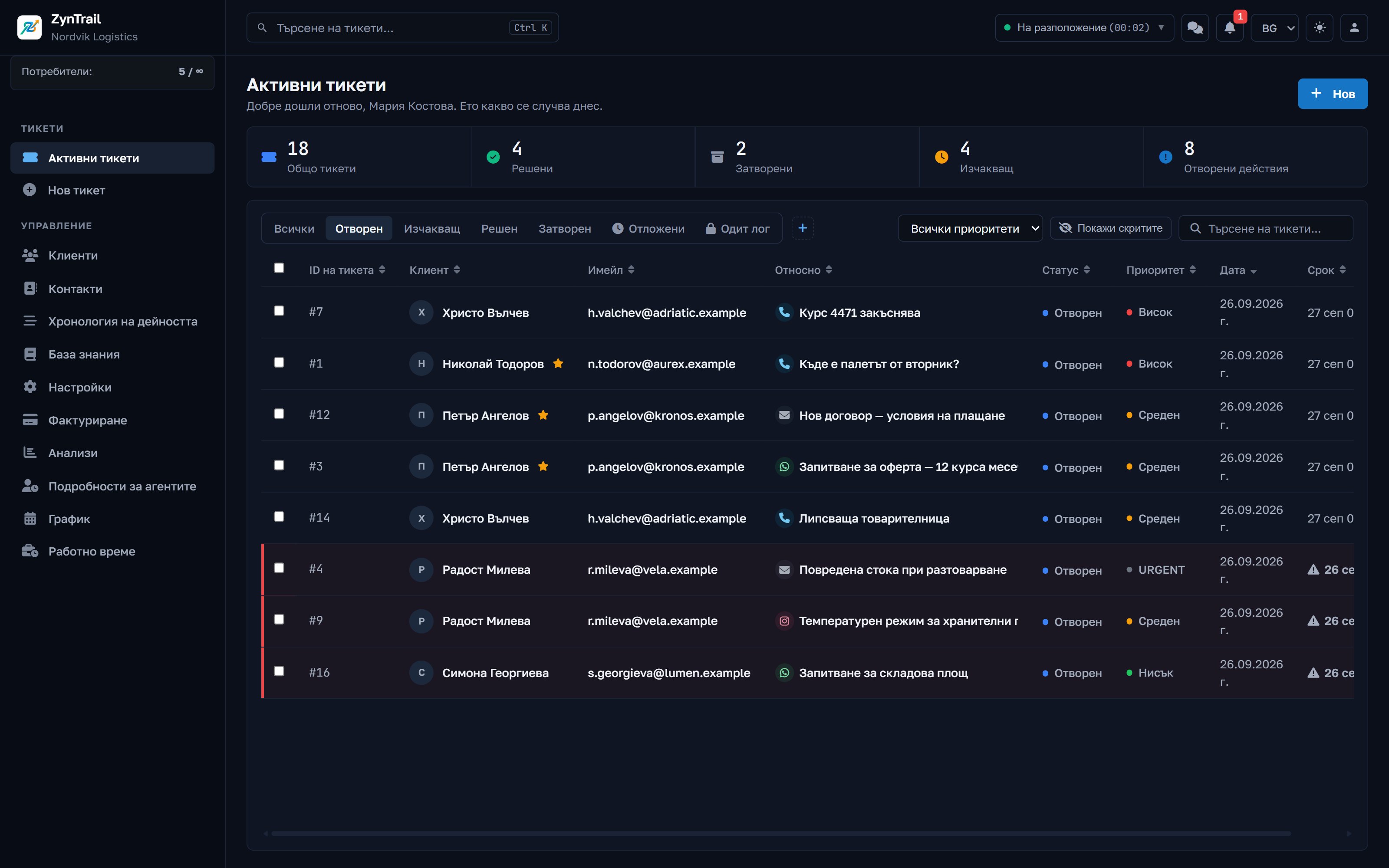1389x868 pixels.
Task: Switch to the Всички tab
Action: coord(294,228)
